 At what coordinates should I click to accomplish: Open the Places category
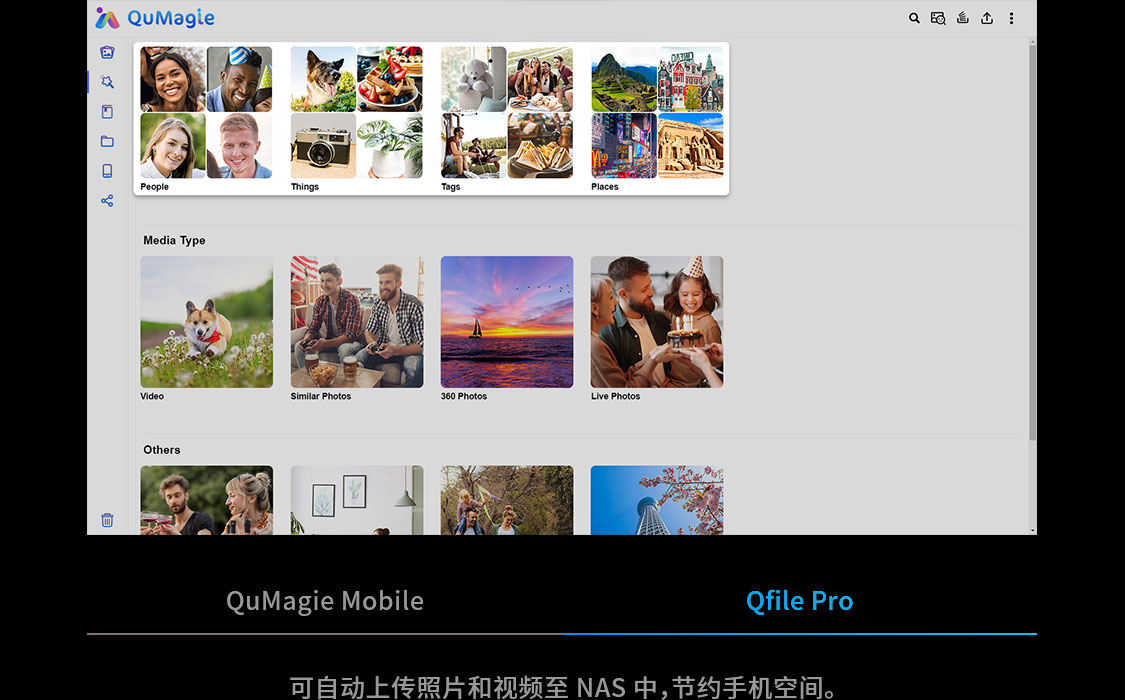point(657,118)
